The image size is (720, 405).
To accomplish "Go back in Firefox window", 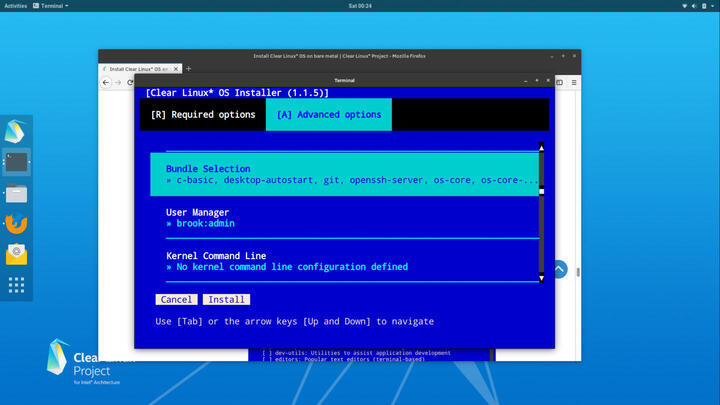I will 106,83.
